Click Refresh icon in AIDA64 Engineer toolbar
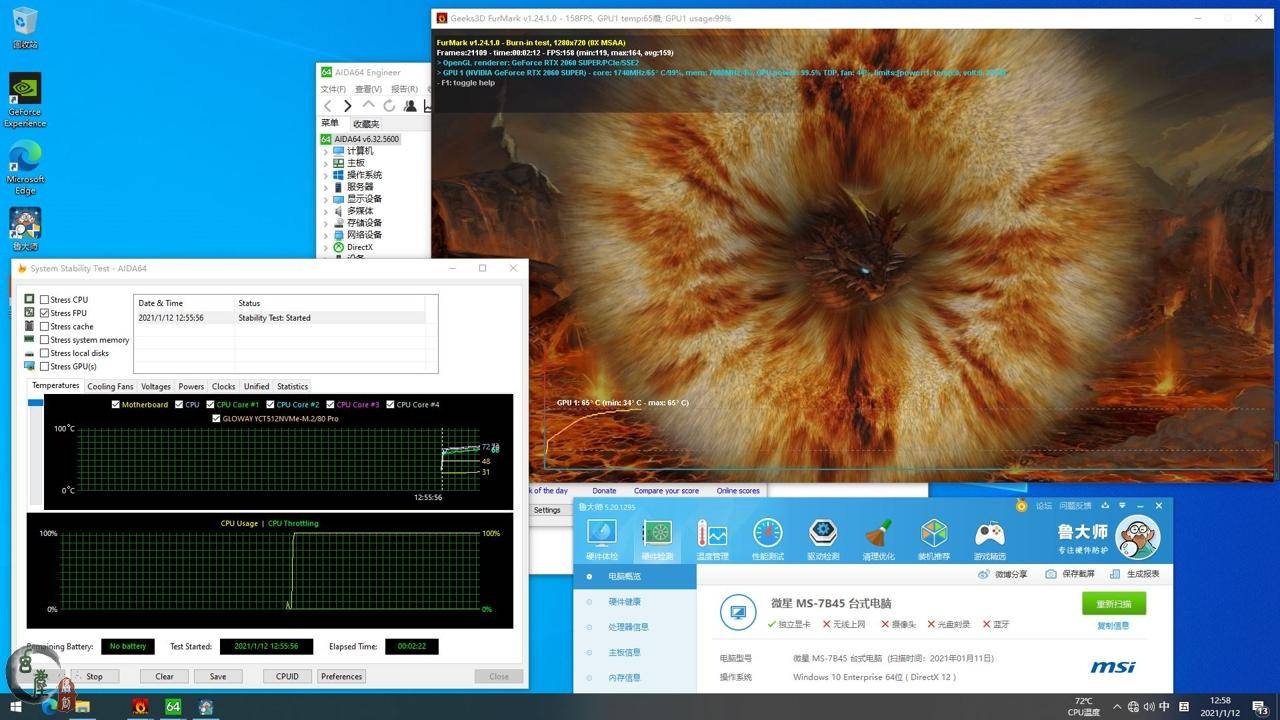Viewport: 1280px width, 720px height. pyautogui.click(x=389, y=106)
